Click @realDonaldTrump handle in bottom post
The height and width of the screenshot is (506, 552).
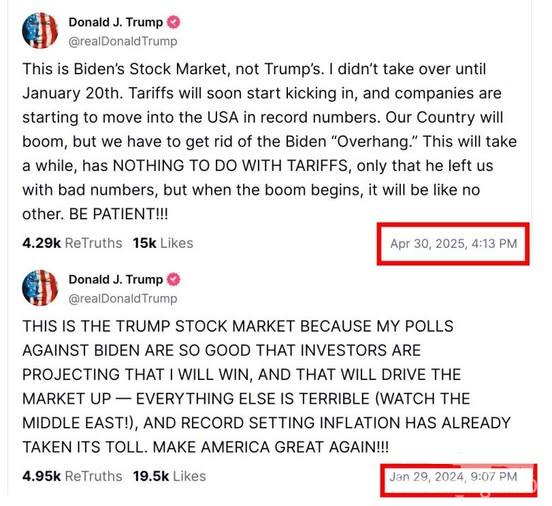coord(123,299)
